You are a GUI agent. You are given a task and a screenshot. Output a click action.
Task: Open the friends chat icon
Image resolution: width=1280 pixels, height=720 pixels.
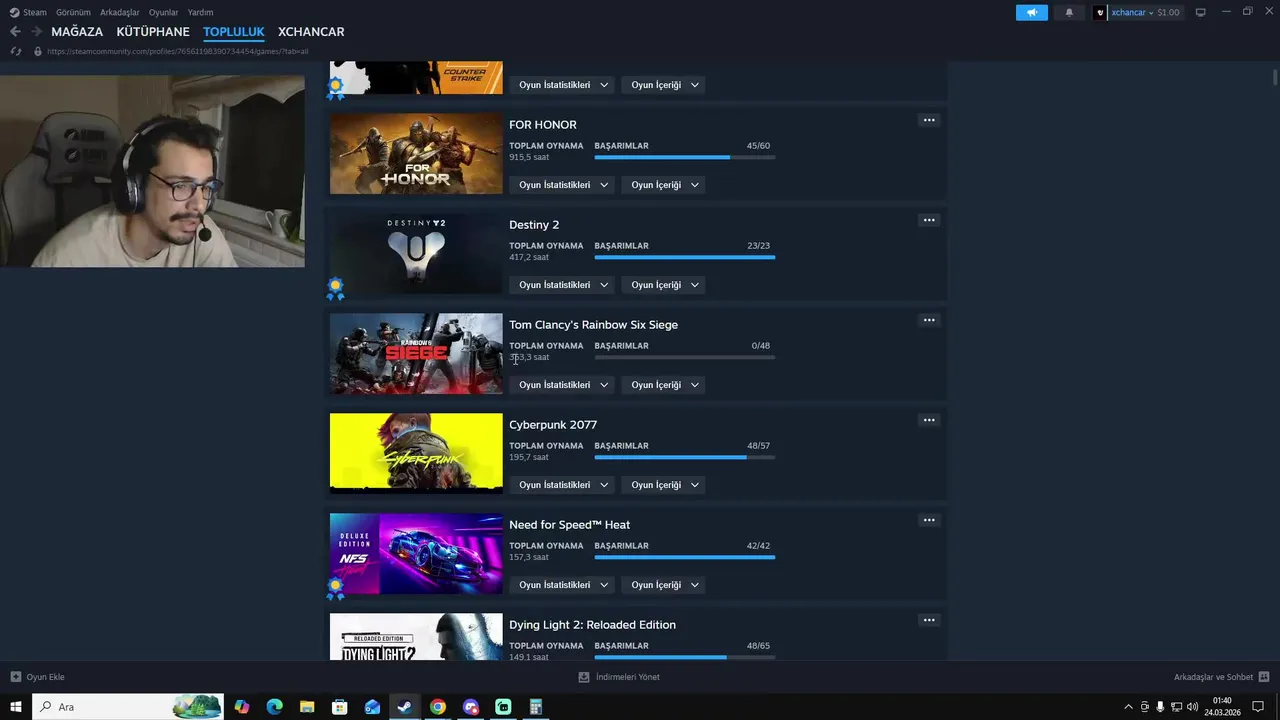click(x=1264, y=677)
